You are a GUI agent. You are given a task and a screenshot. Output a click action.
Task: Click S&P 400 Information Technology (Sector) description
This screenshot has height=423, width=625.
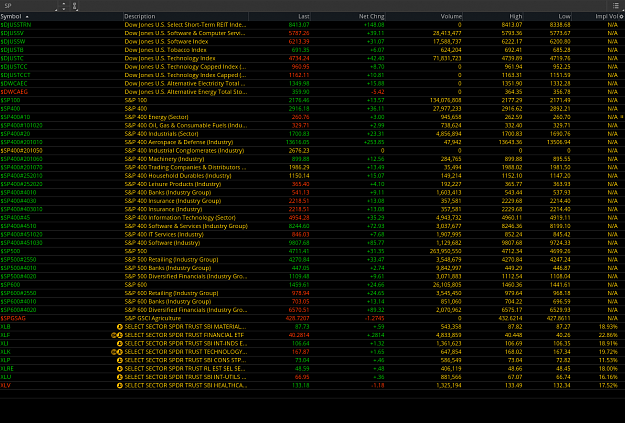click(x=180, y=217)
